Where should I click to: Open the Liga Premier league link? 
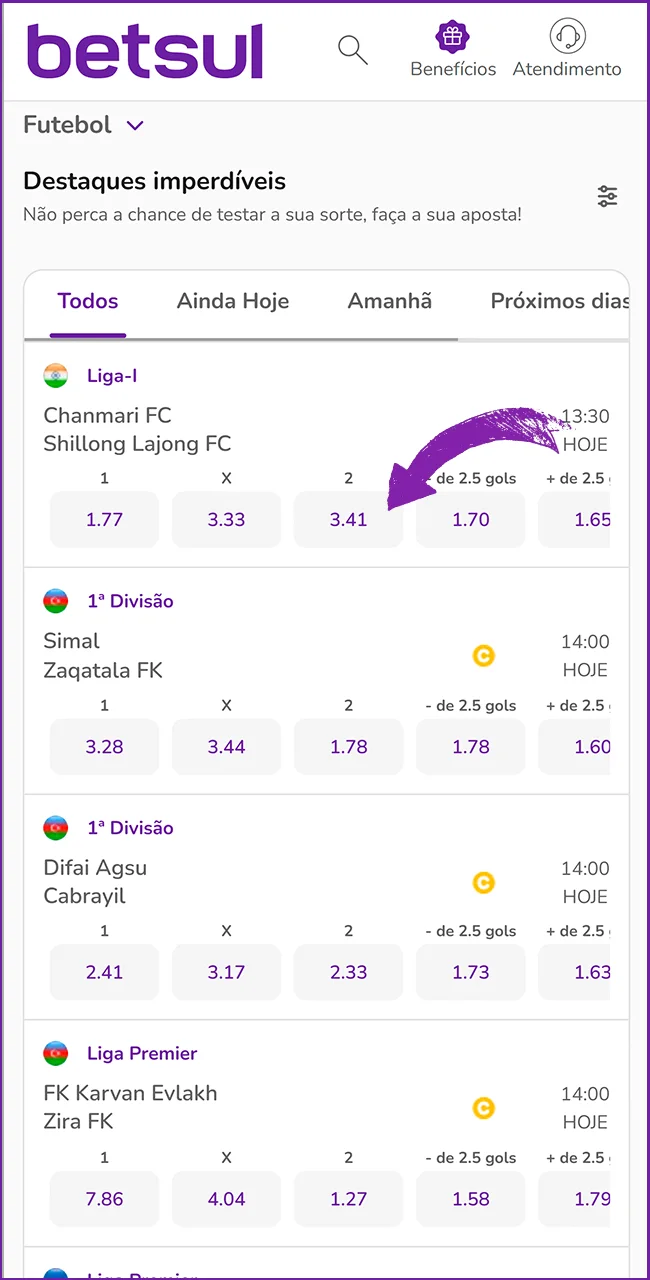(x=142, y=1053)
